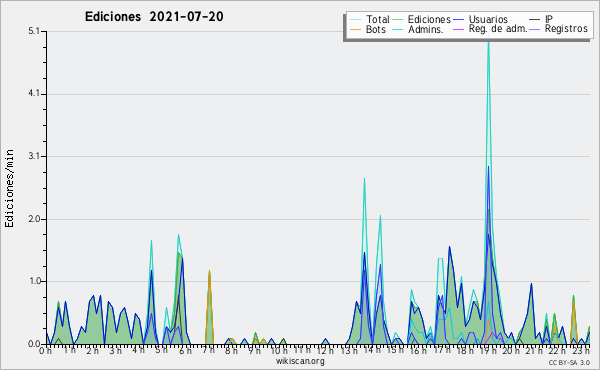Click the 2.0 y-axis value

click(34, 219)
